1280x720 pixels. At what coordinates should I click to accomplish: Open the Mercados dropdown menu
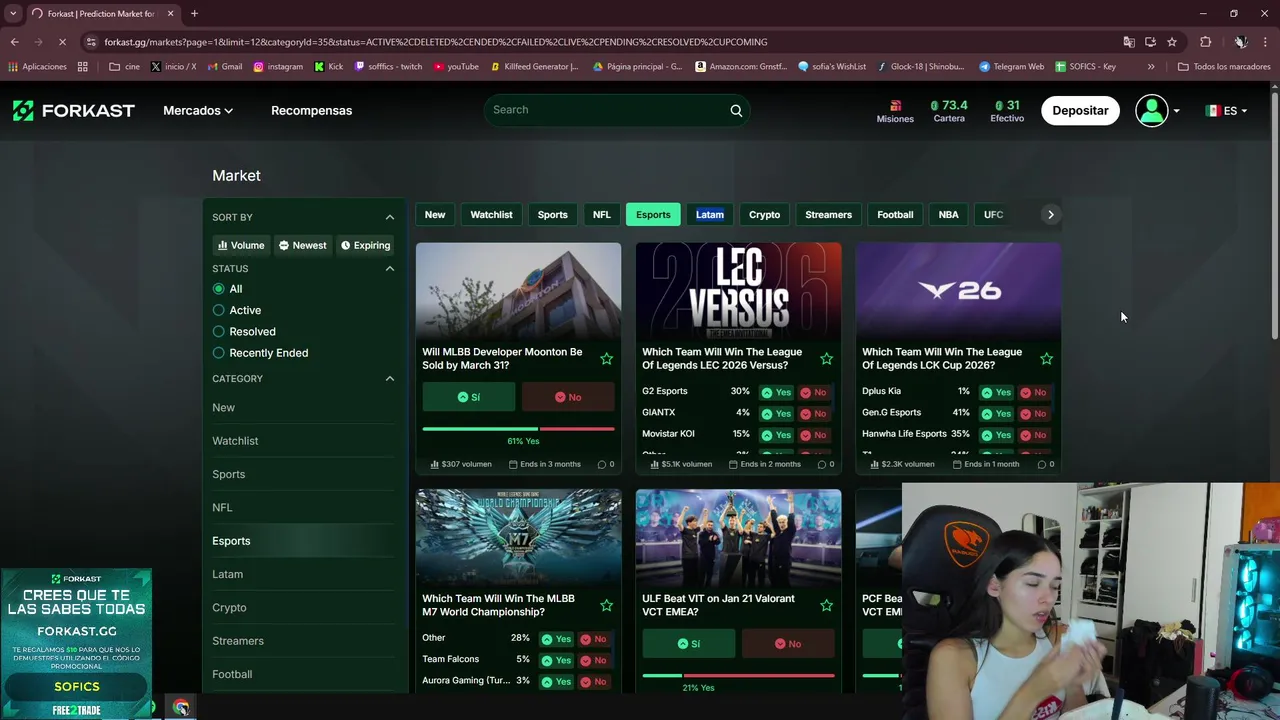coord(198,110)
